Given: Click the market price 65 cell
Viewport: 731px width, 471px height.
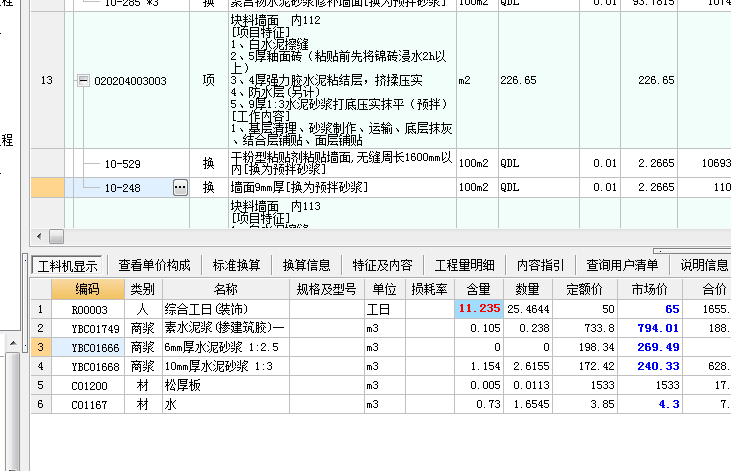Looking at the screenshot, I should (x=650, y=309).
